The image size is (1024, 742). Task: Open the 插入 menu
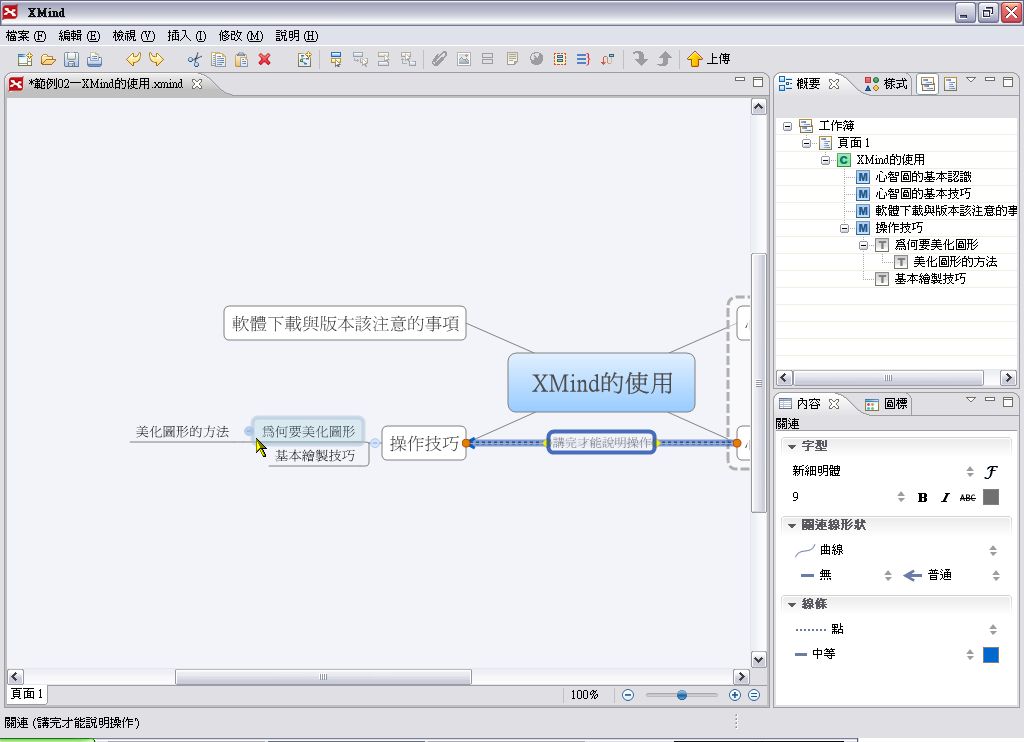187,36
